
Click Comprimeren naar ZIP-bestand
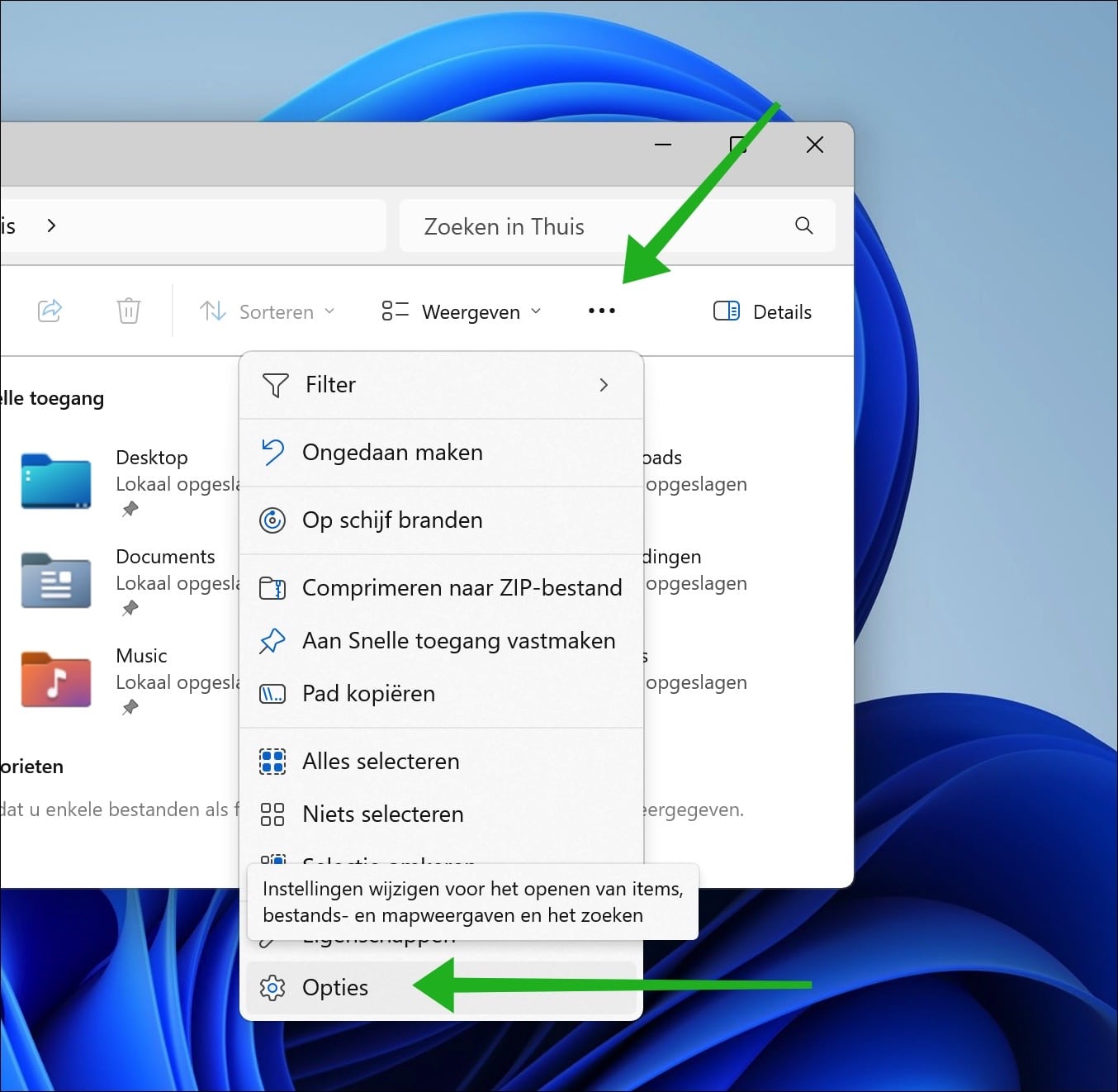pos(462,587)
